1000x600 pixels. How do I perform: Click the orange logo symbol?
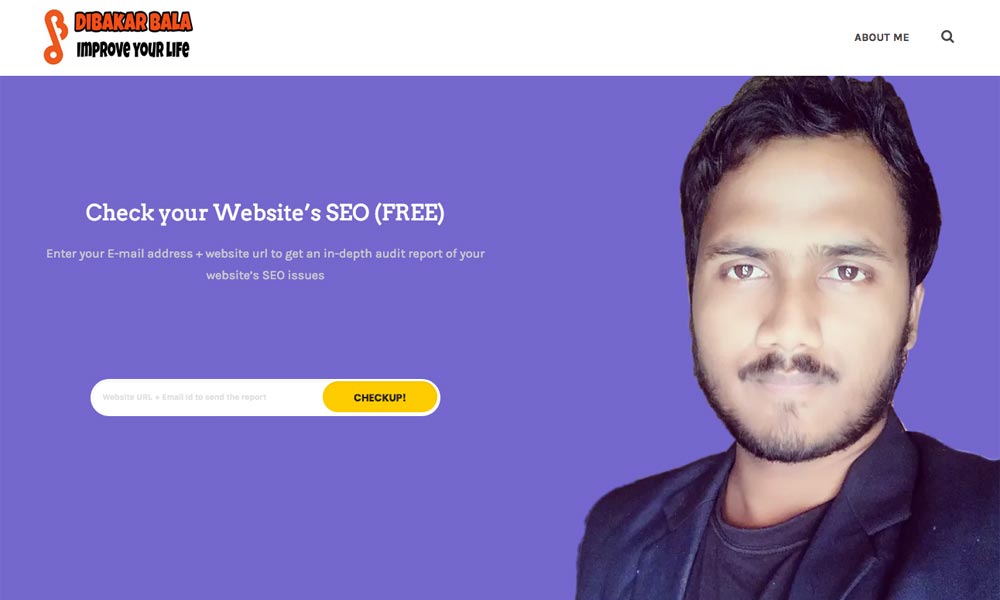click(55, 37)
